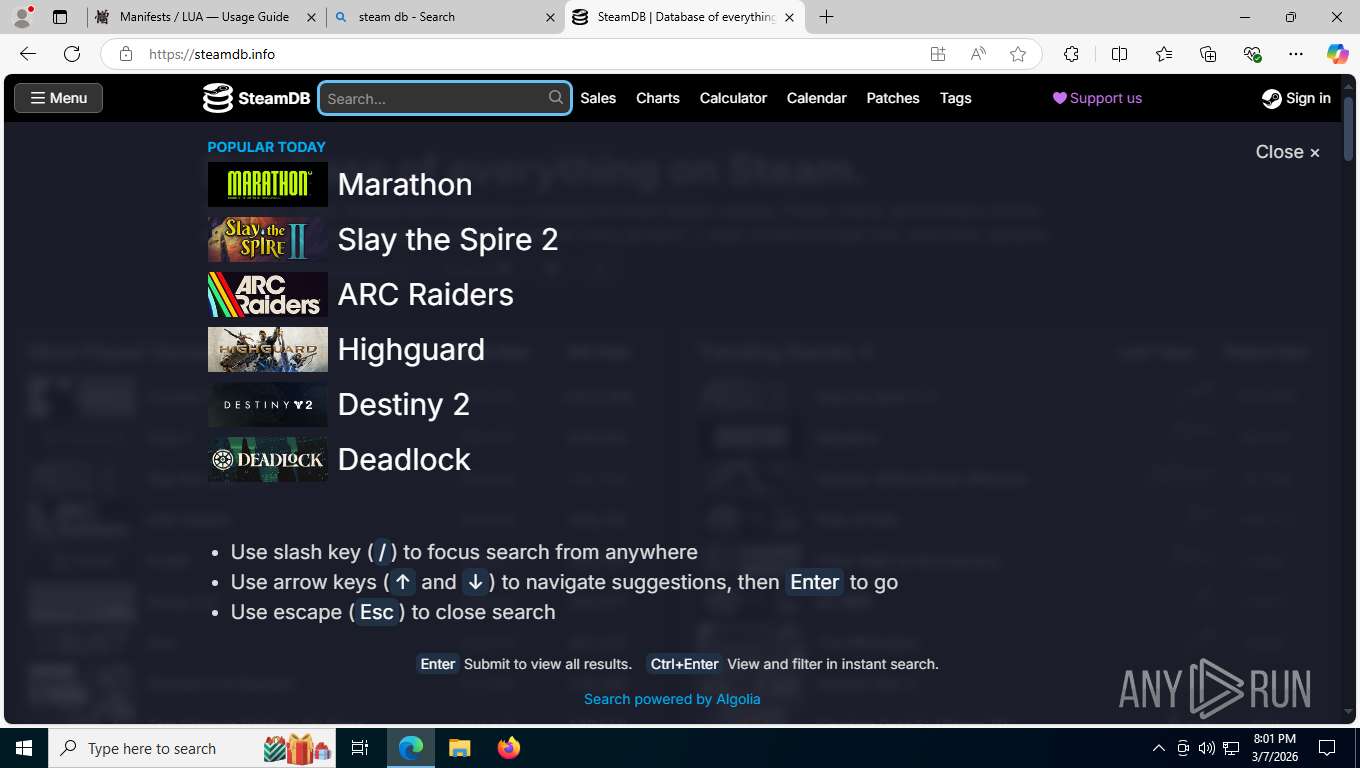
Task: Open the Tags page
Action: pyautogui.click(x=956, y=98)
